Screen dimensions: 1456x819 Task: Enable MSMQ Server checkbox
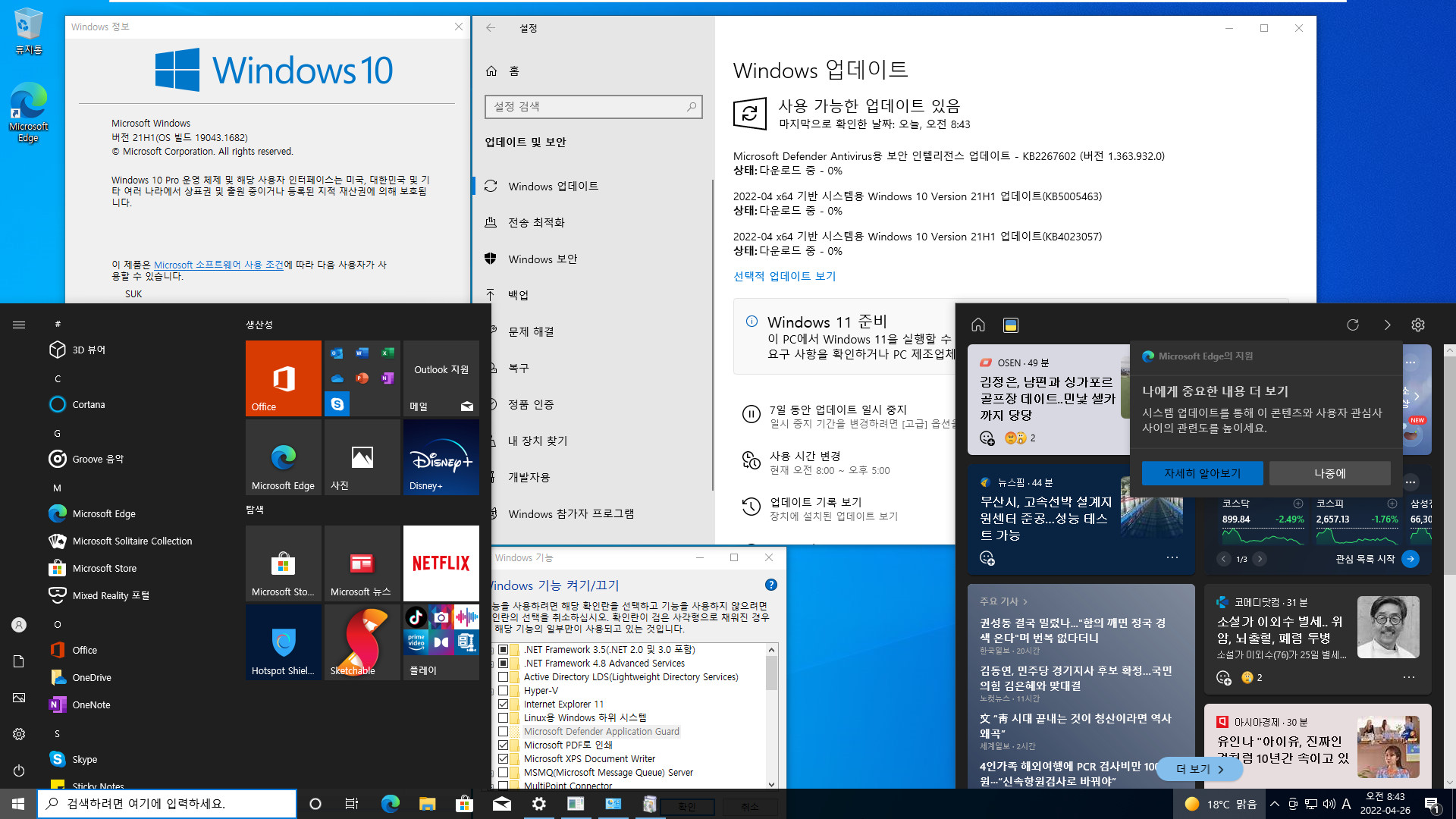pyautogui.click(x=503, y=773)
